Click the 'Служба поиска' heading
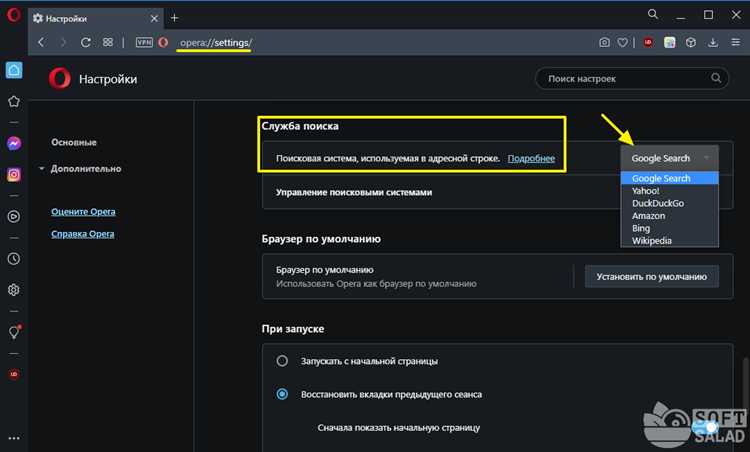This screenshot has height=452, width=750. pyautogui.click(x=300, y=126)
